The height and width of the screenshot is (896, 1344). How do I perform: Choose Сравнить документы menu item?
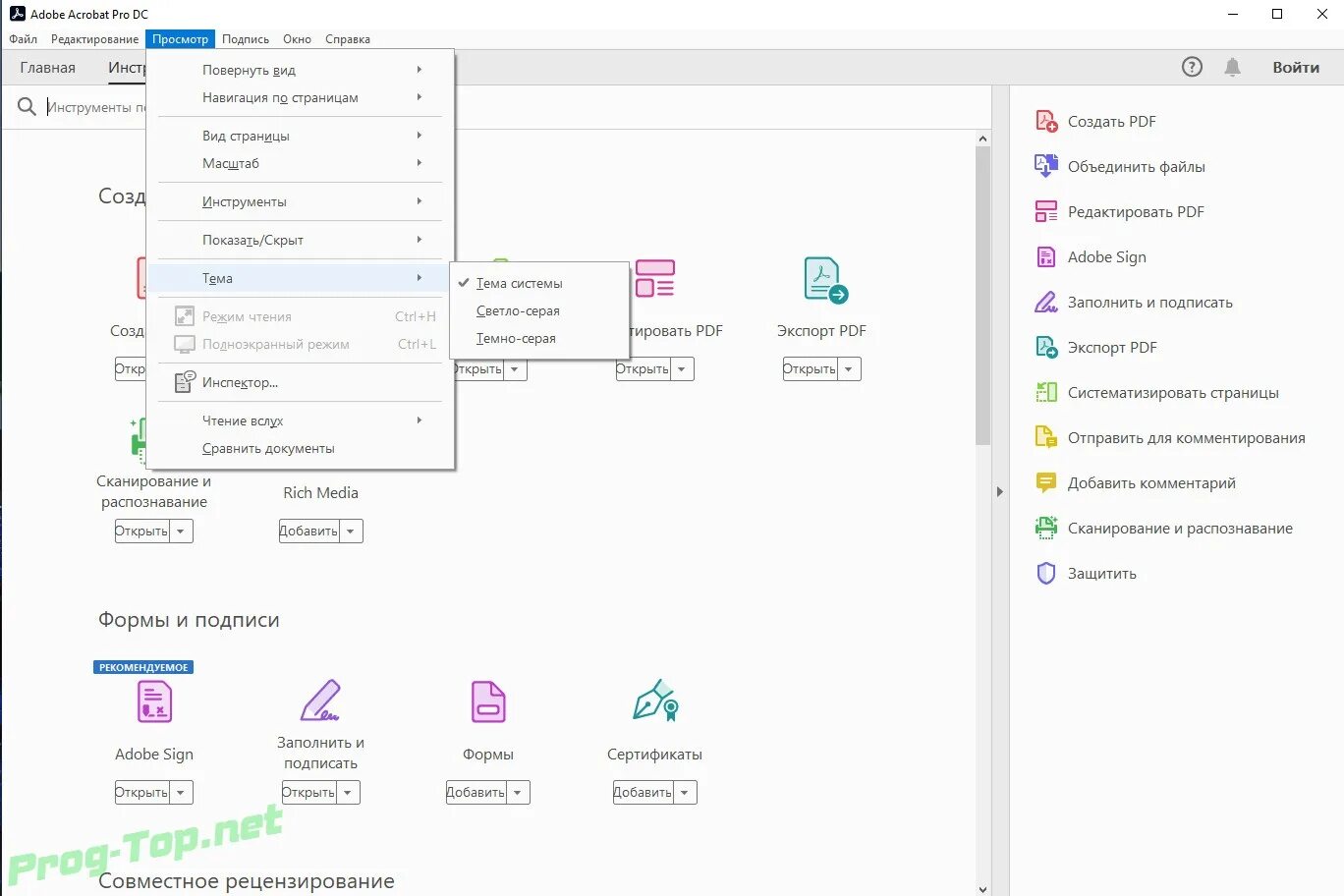coord(300,448)
